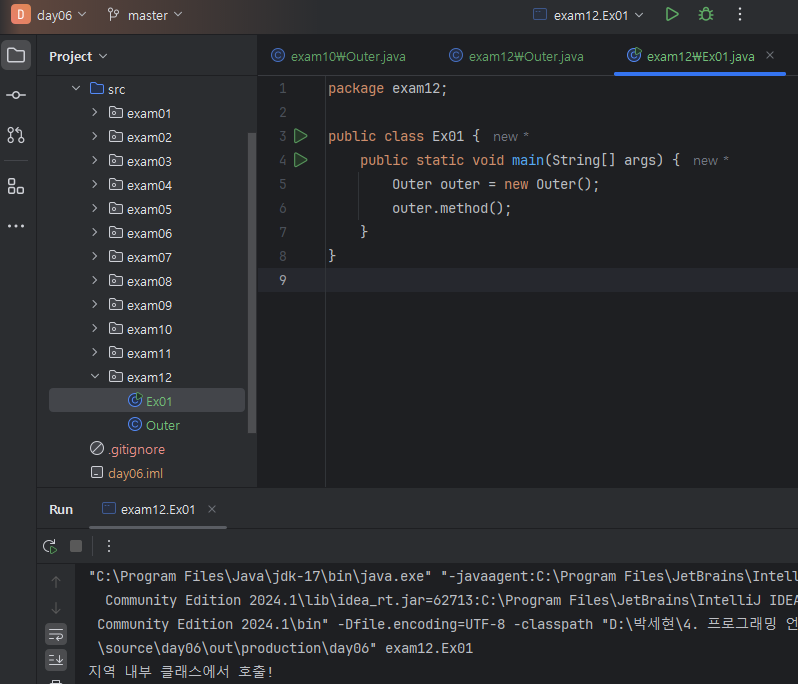Select the exam12.Ex01 tab in Run panel
The height and width of the screenshot is (684, 798).
[x=157, y=509]
